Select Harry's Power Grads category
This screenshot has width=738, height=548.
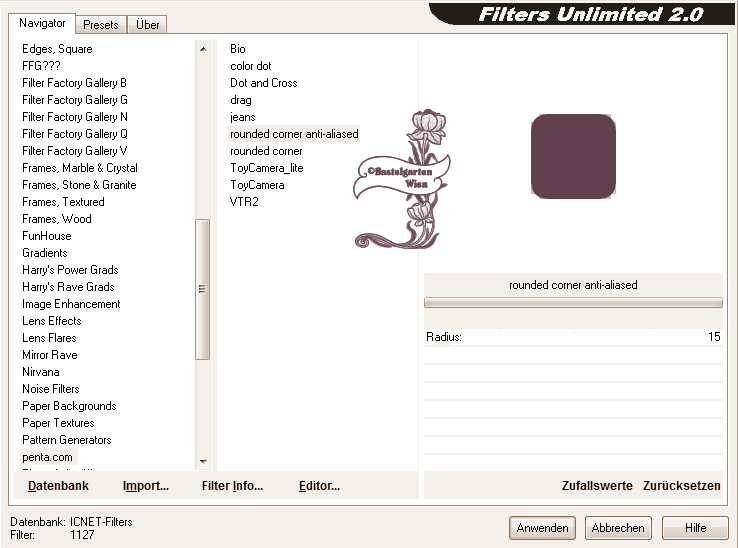[x=70, y=270]
